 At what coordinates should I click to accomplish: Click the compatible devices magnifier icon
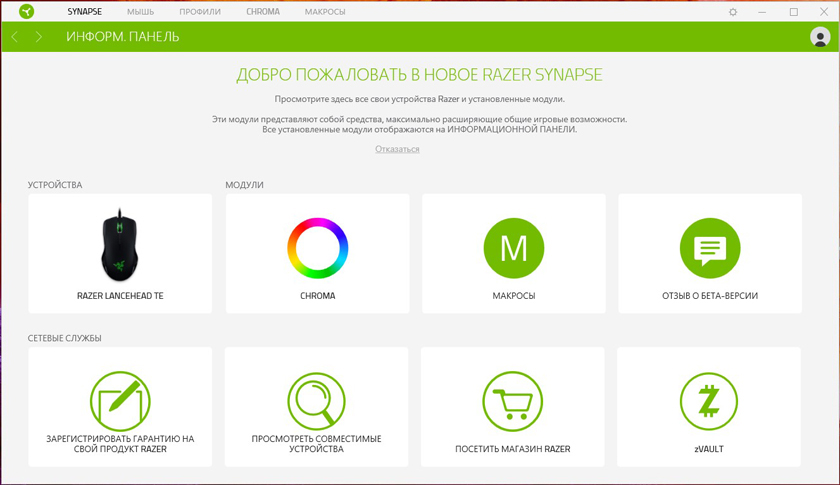317,401
